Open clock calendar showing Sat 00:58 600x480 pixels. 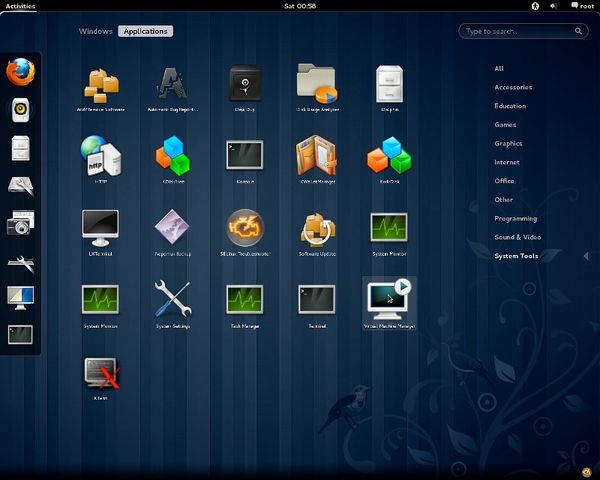[x=299, y=6]
